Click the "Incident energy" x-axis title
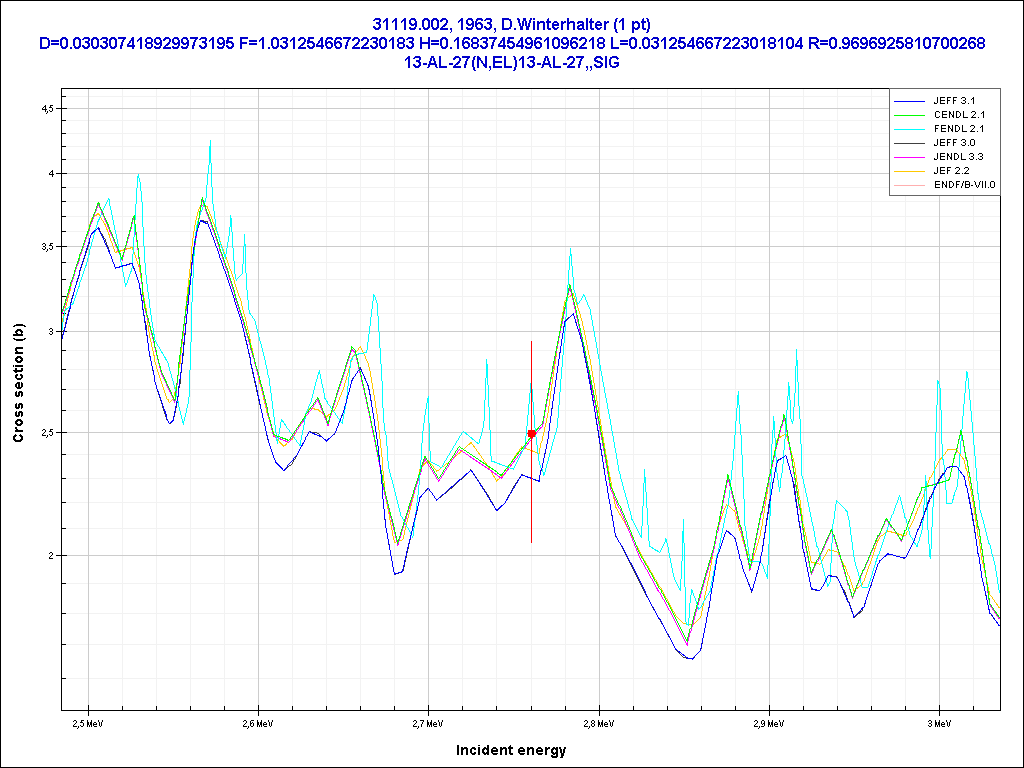This screenshot has height=768, width=1024. click(x=511, y=750)
